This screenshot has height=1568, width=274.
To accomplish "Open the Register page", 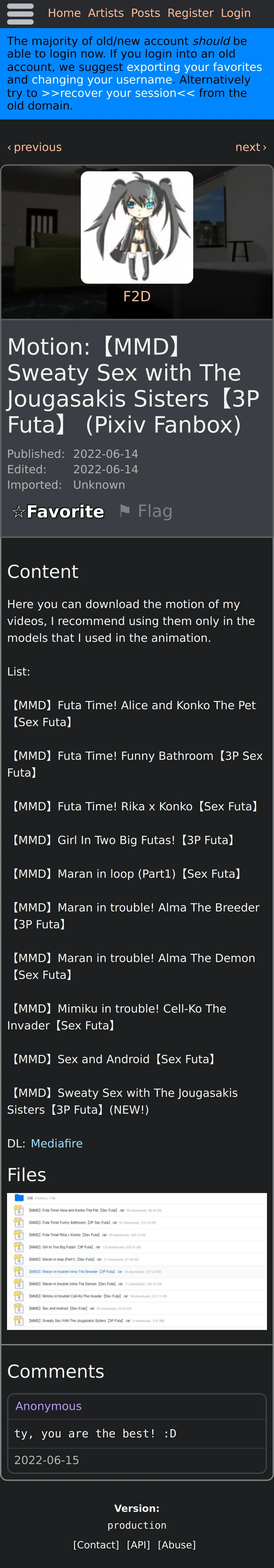I will coord(191,13).
